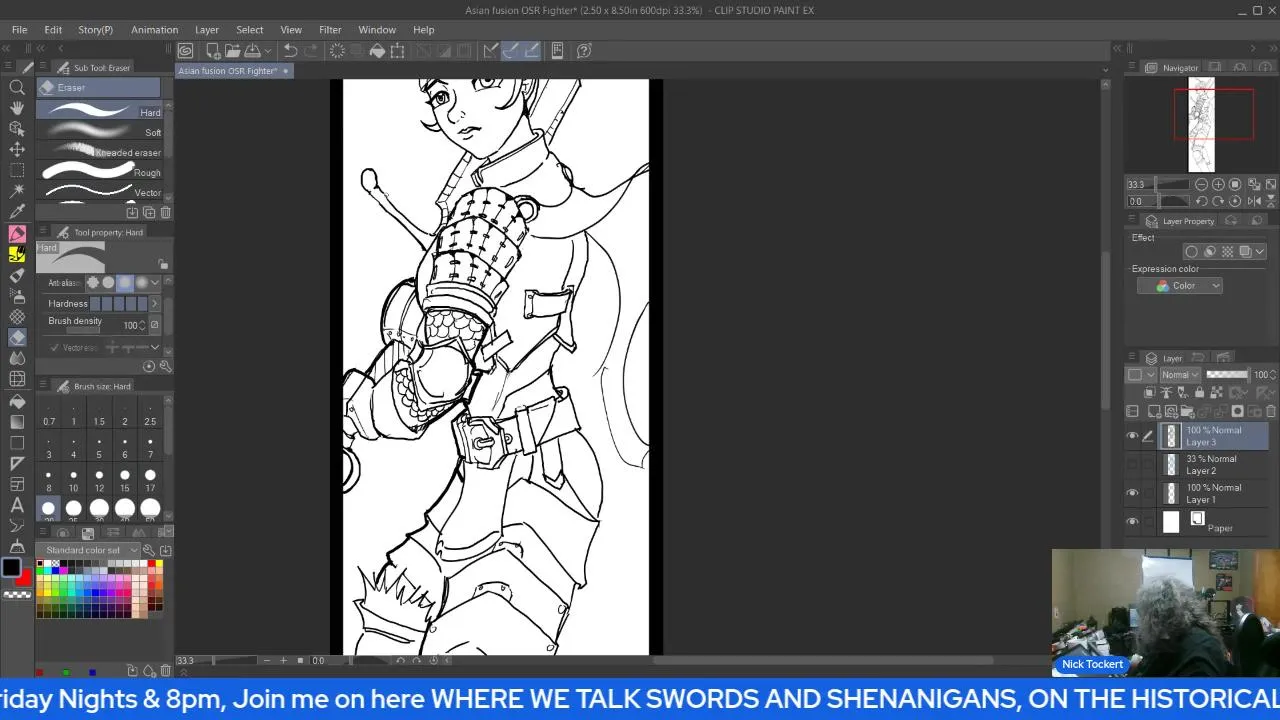Select the Gradient tool
The width and height of the screenshot is (1280, 720).
click(x=17, y=422)
